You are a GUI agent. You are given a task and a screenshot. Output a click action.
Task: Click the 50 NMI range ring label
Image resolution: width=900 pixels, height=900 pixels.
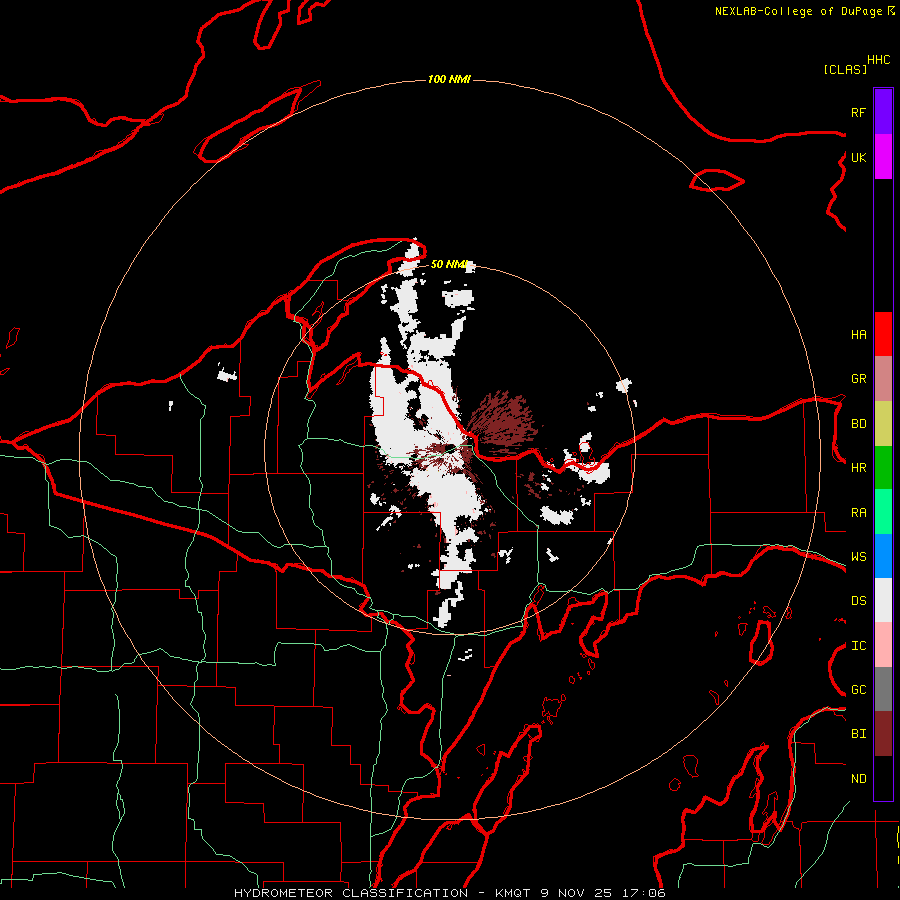(449, 264)
